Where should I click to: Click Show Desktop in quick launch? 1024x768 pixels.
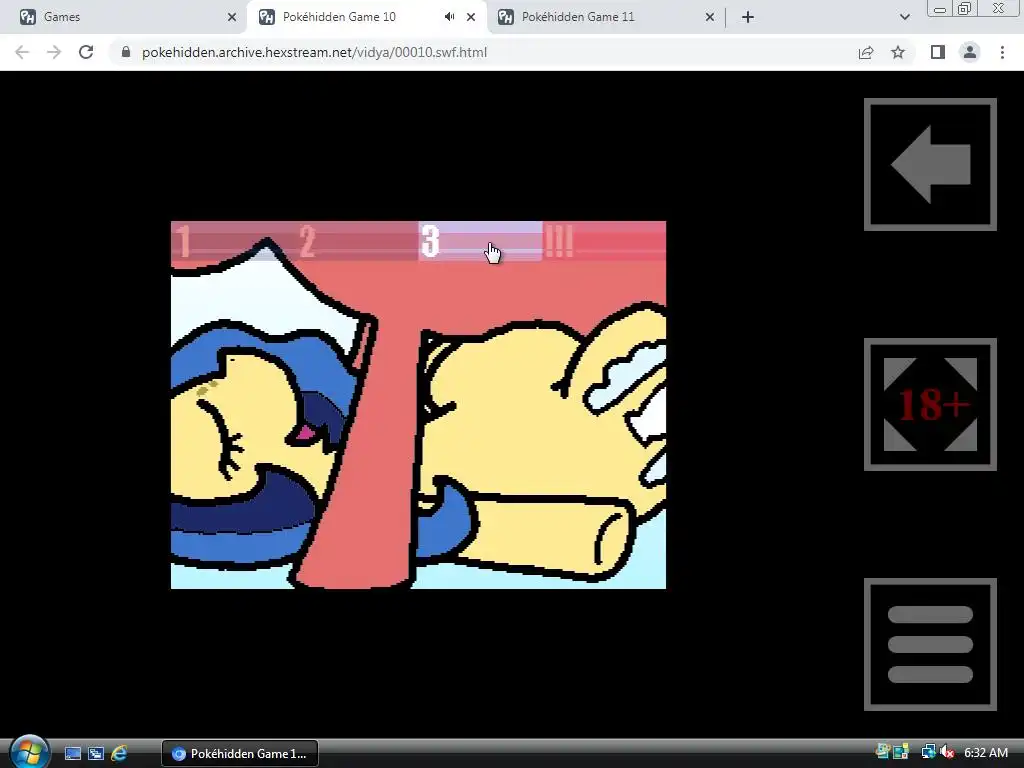73,754
